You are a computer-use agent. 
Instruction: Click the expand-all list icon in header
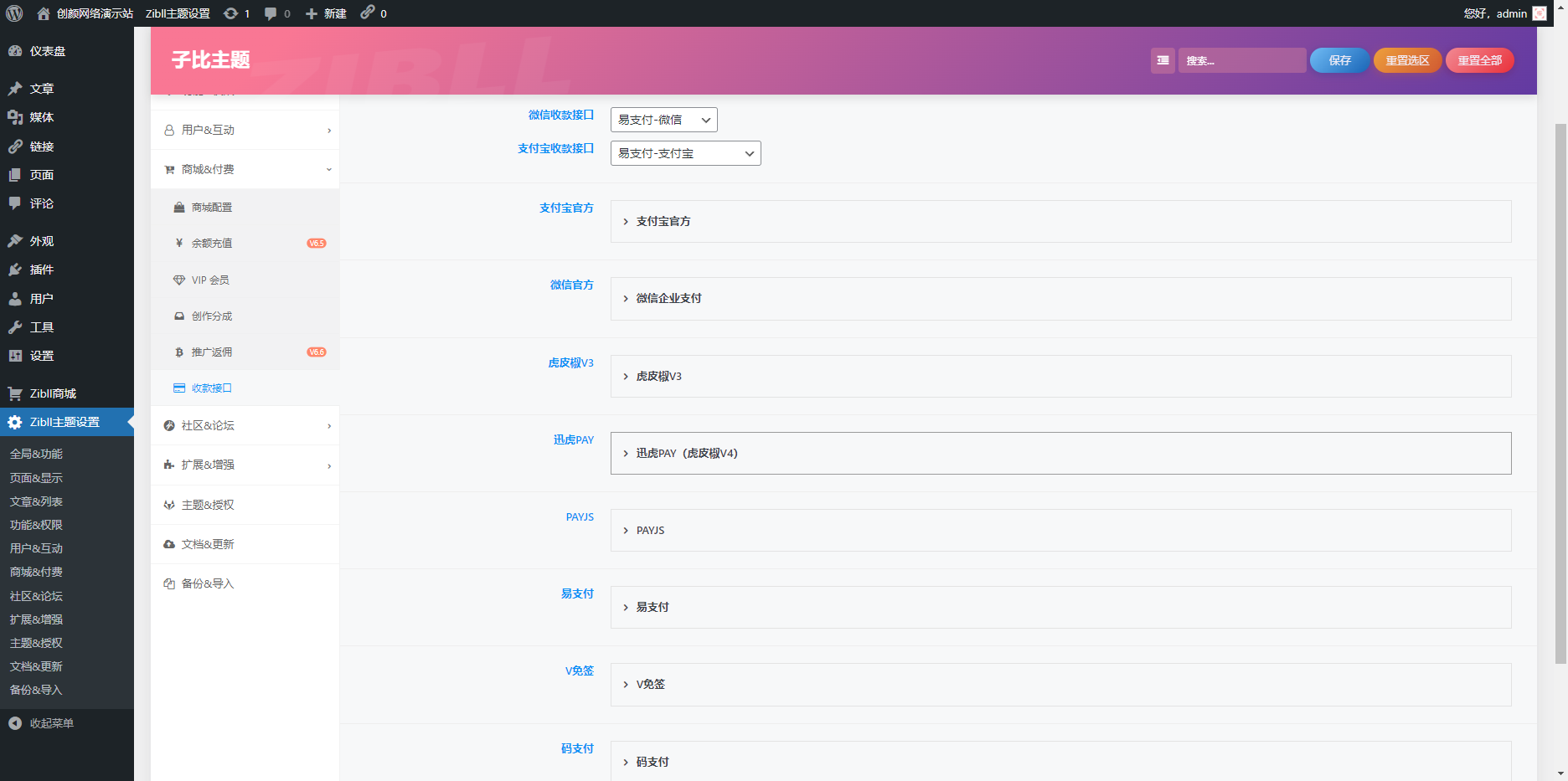[1163, 60]
